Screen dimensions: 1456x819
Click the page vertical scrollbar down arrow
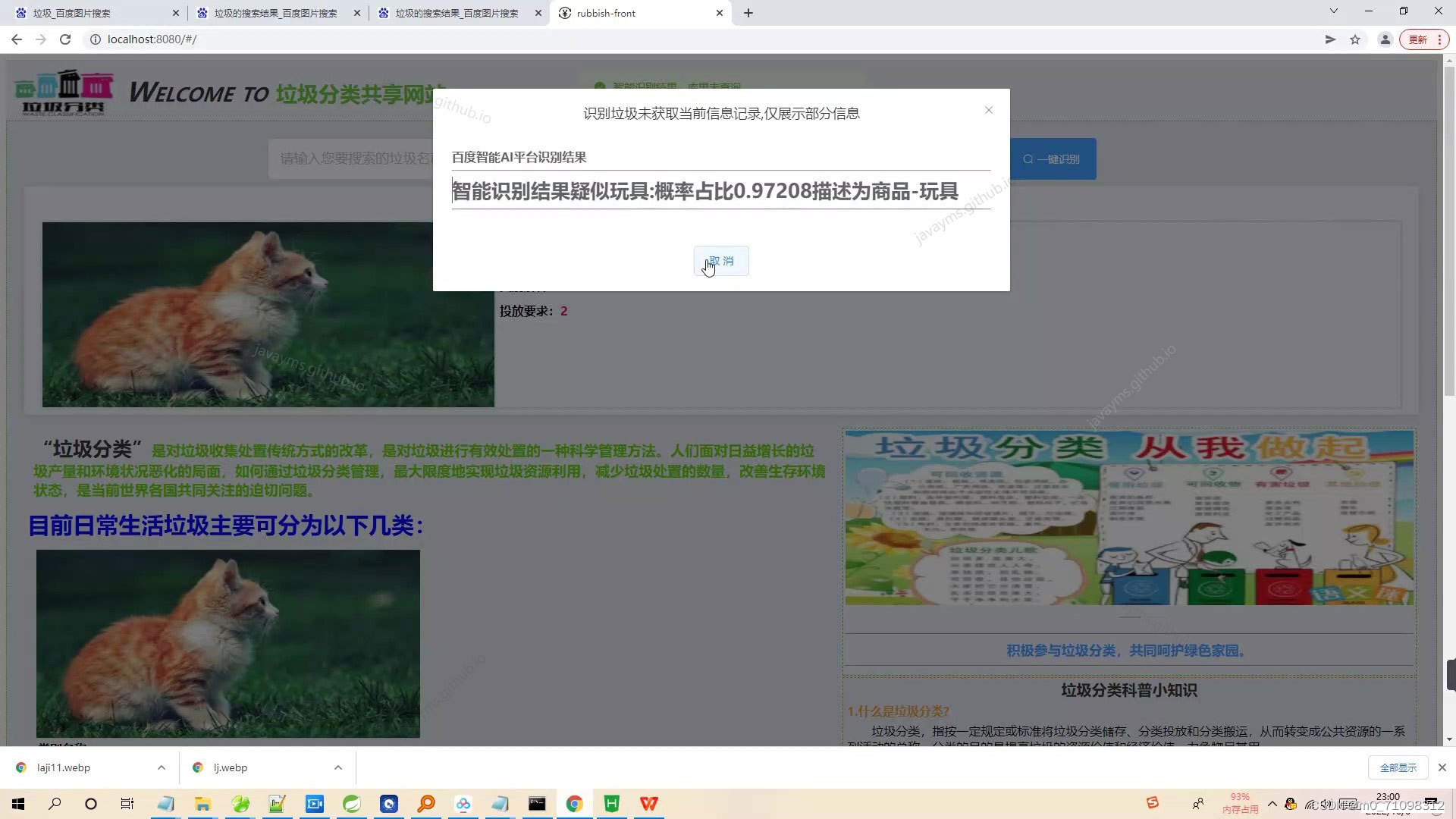(x=1449, y=739)
